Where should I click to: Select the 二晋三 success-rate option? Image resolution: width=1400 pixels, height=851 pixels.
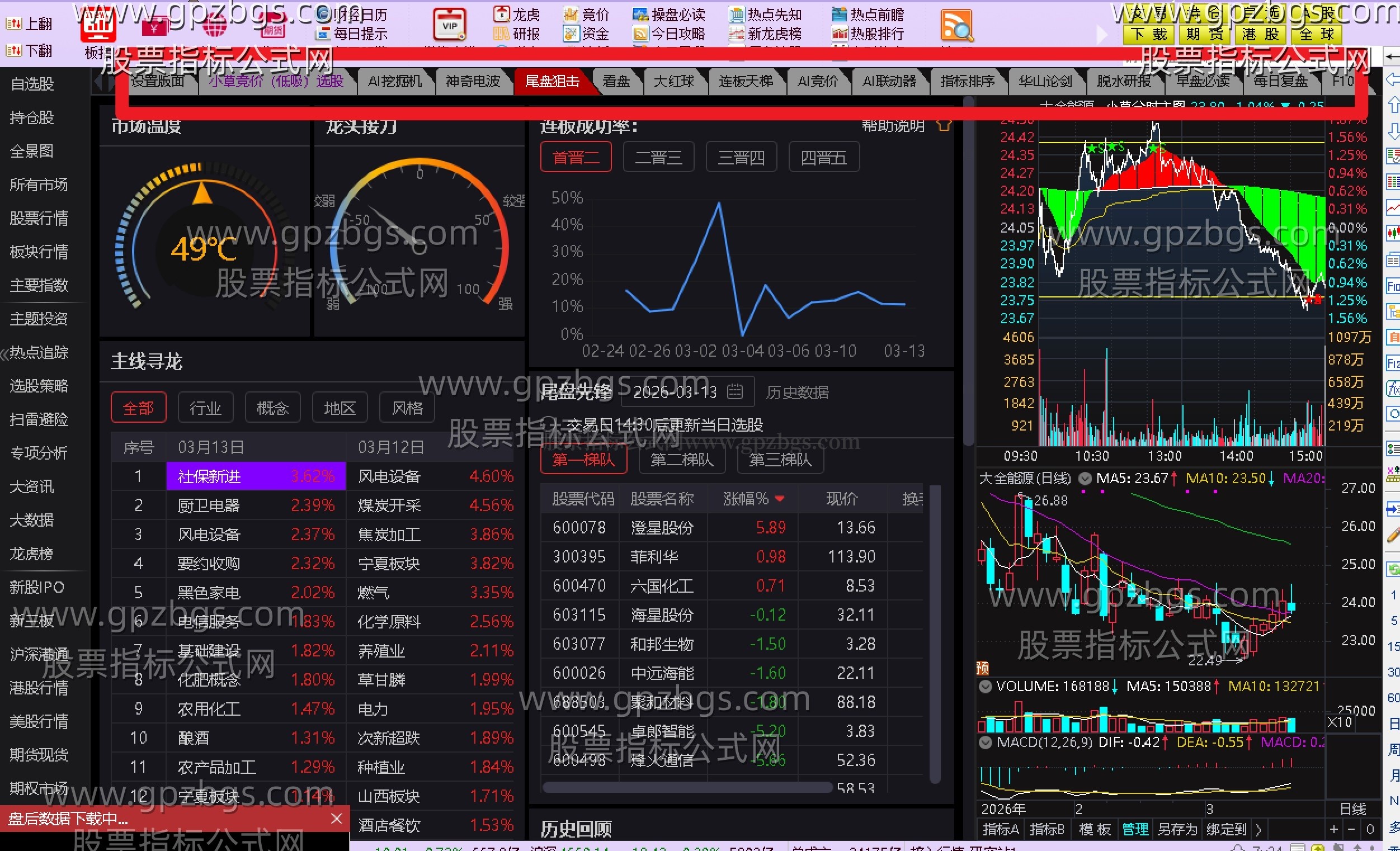(658, 157)
